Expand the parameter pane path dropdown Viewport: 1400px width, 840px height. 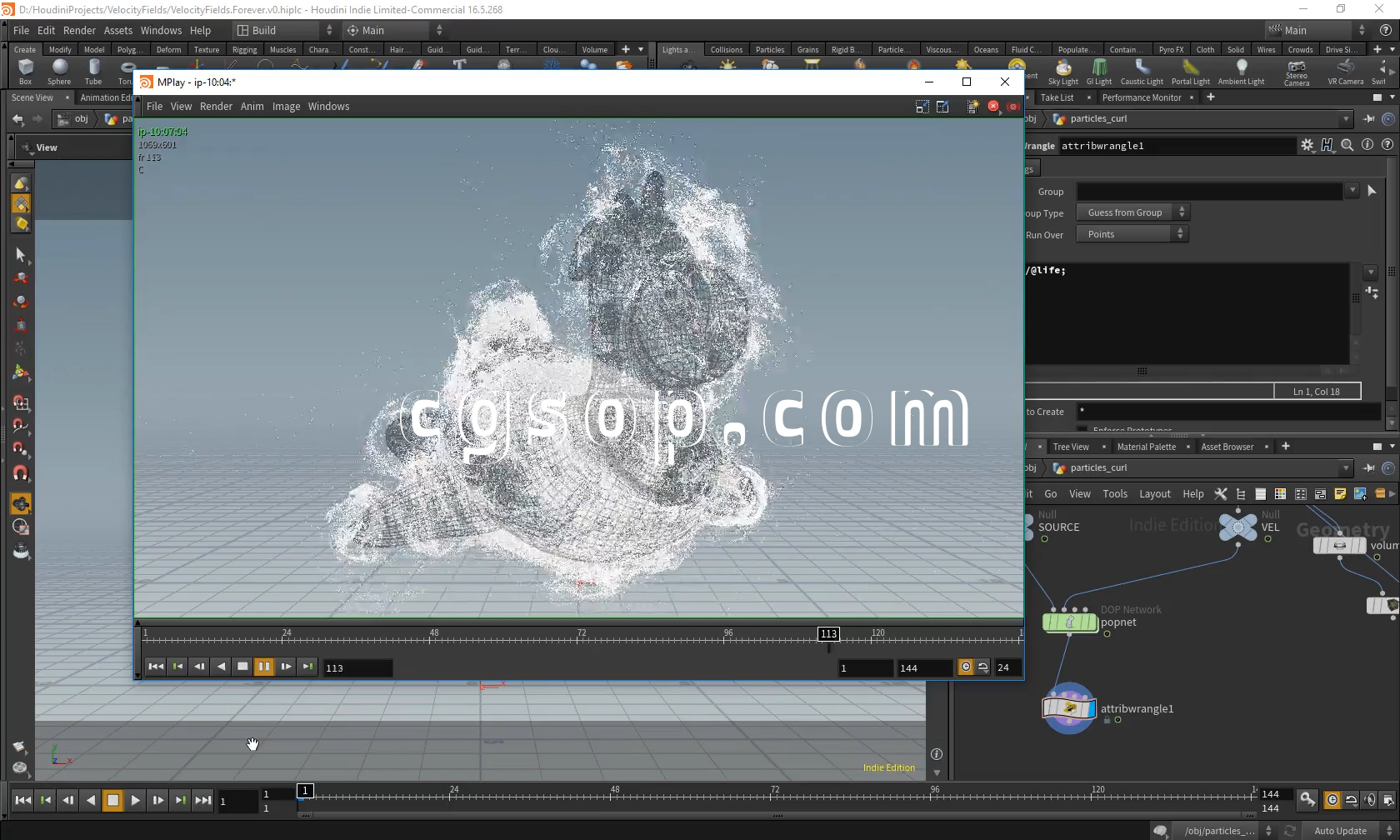point(1345,118)
